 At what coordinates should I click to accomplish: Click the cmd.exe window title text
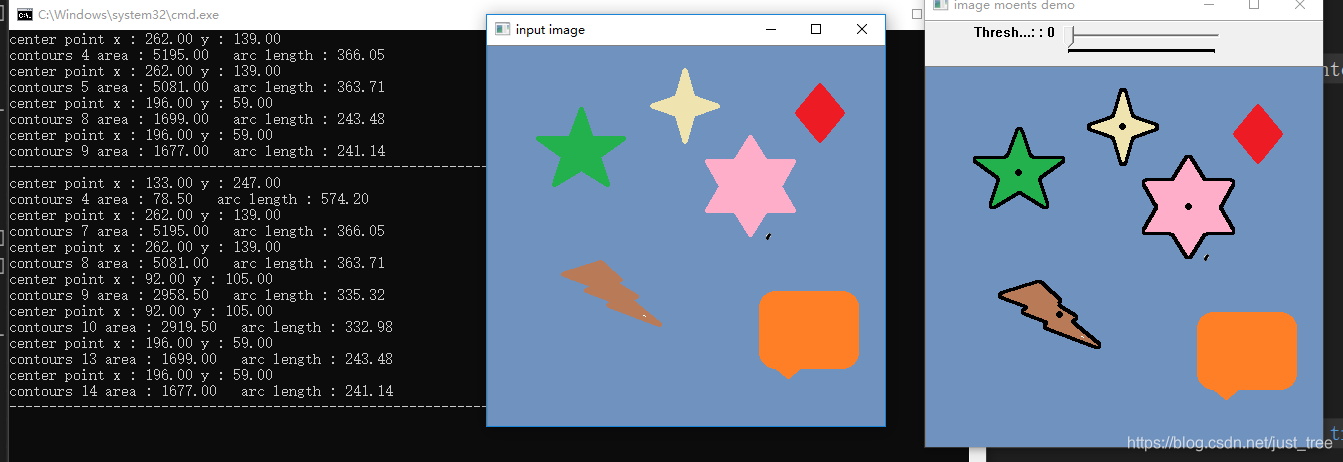pyautogui.click(x=129, y=15)
